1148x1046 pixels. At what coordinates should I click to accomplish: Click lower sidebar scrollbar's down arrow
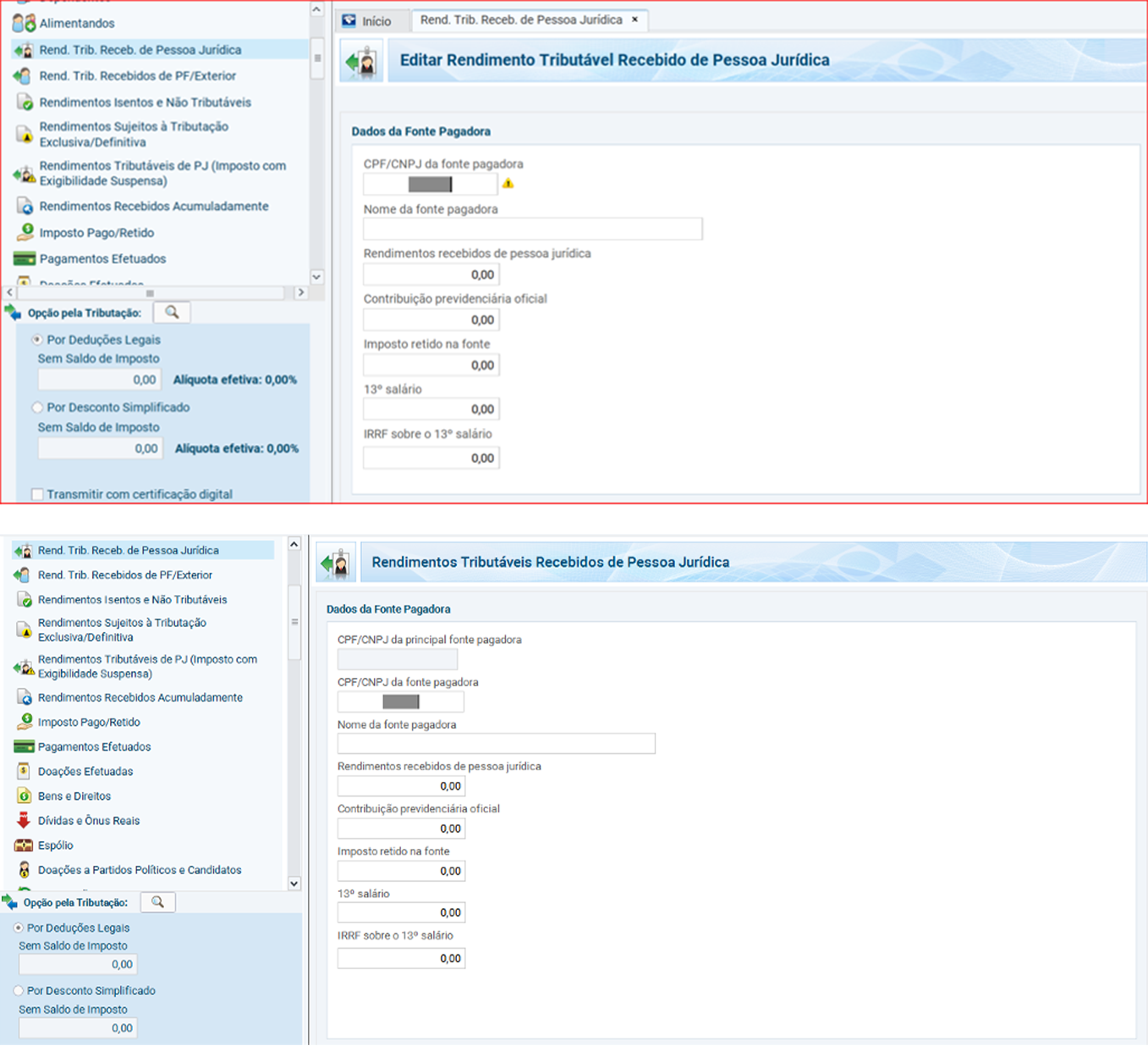[294, 884]
